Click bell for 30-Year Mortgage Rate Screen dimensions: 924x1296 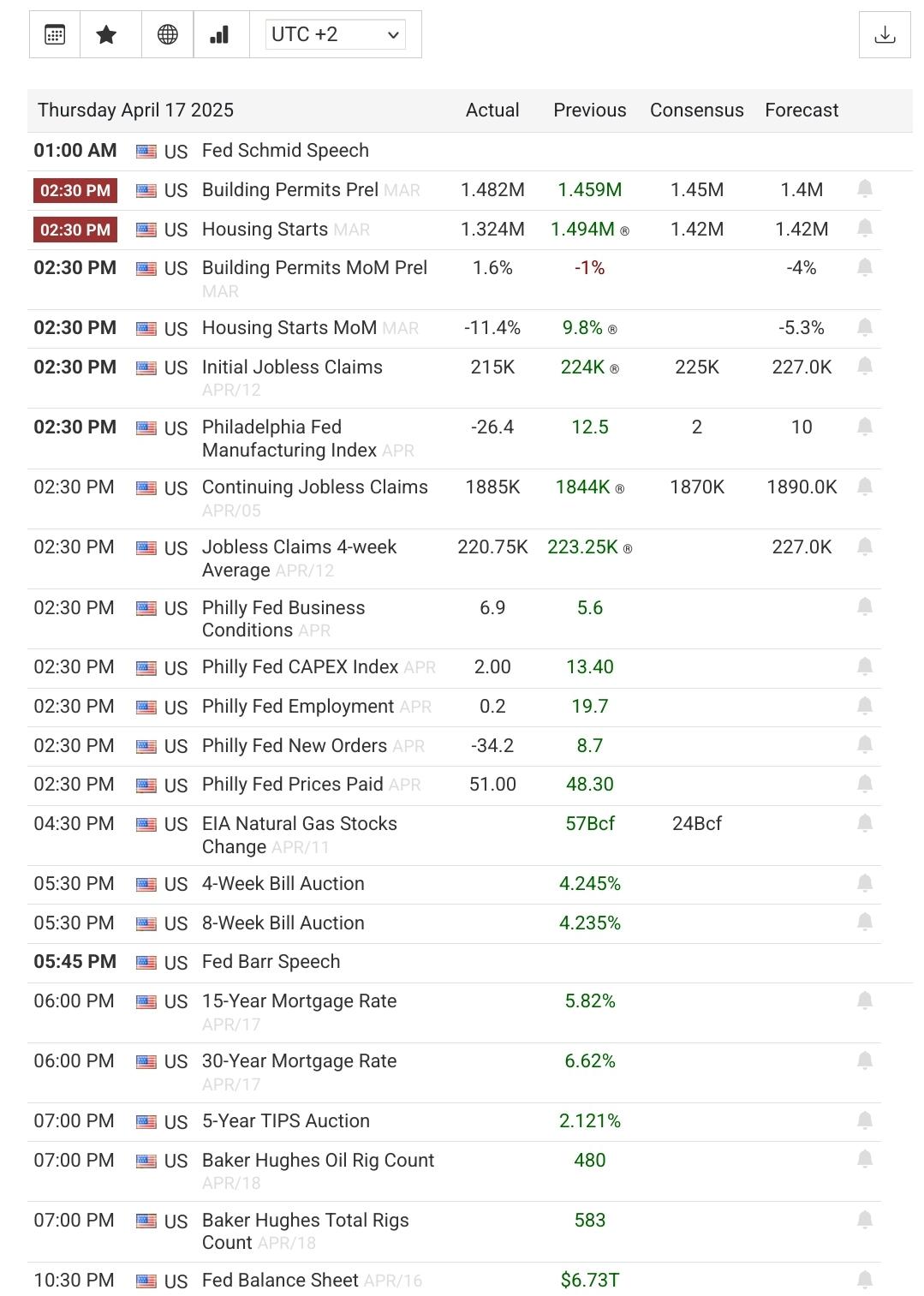tap(865, 1060)
